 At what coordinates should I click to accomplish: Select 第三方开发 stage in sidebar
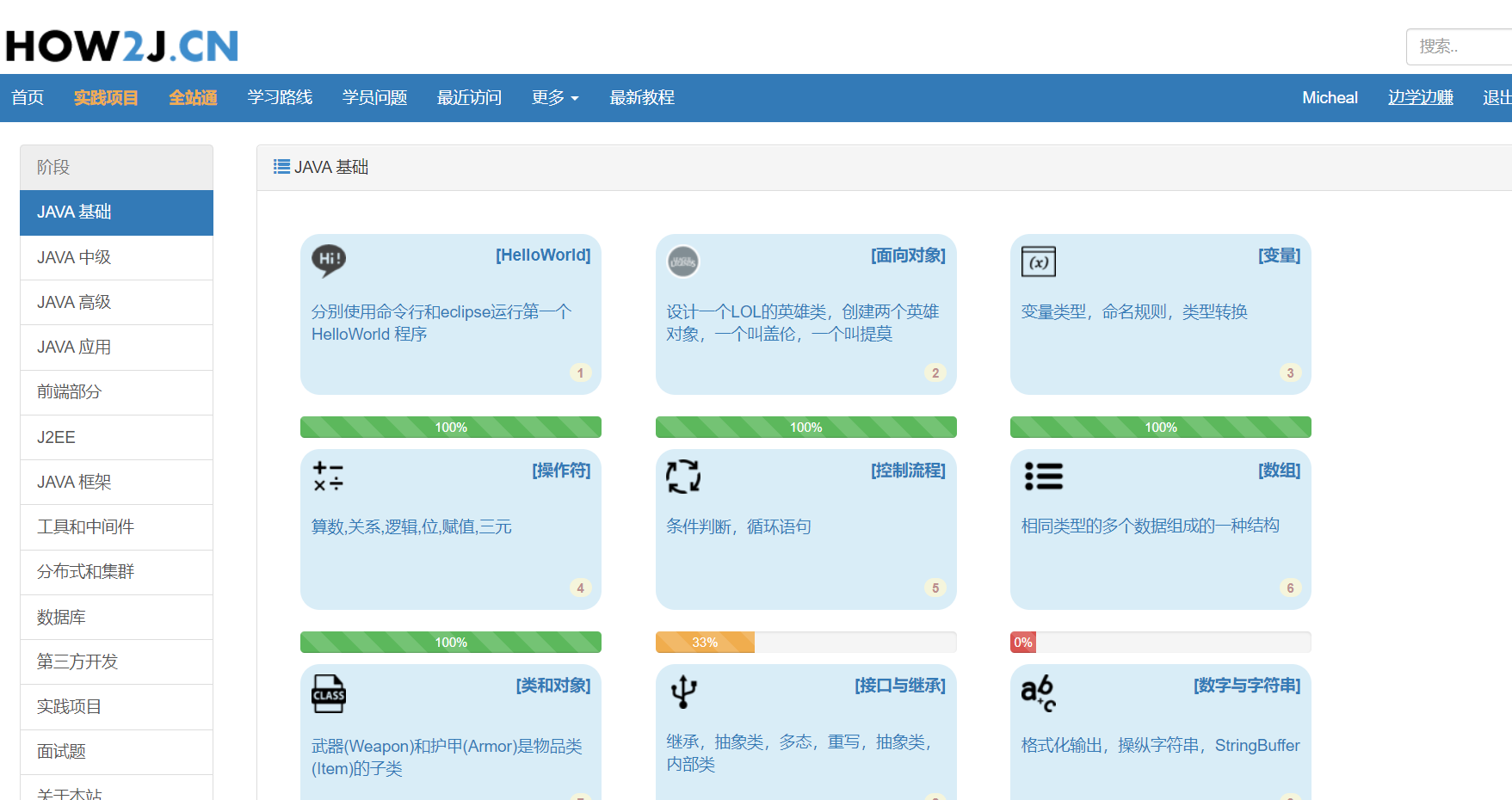click(x=116, y=662)
